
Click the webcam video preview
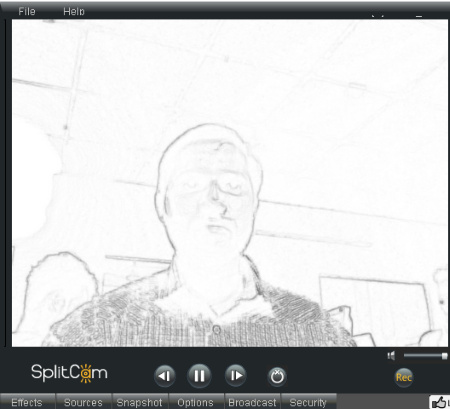click(x=230, y=183)
